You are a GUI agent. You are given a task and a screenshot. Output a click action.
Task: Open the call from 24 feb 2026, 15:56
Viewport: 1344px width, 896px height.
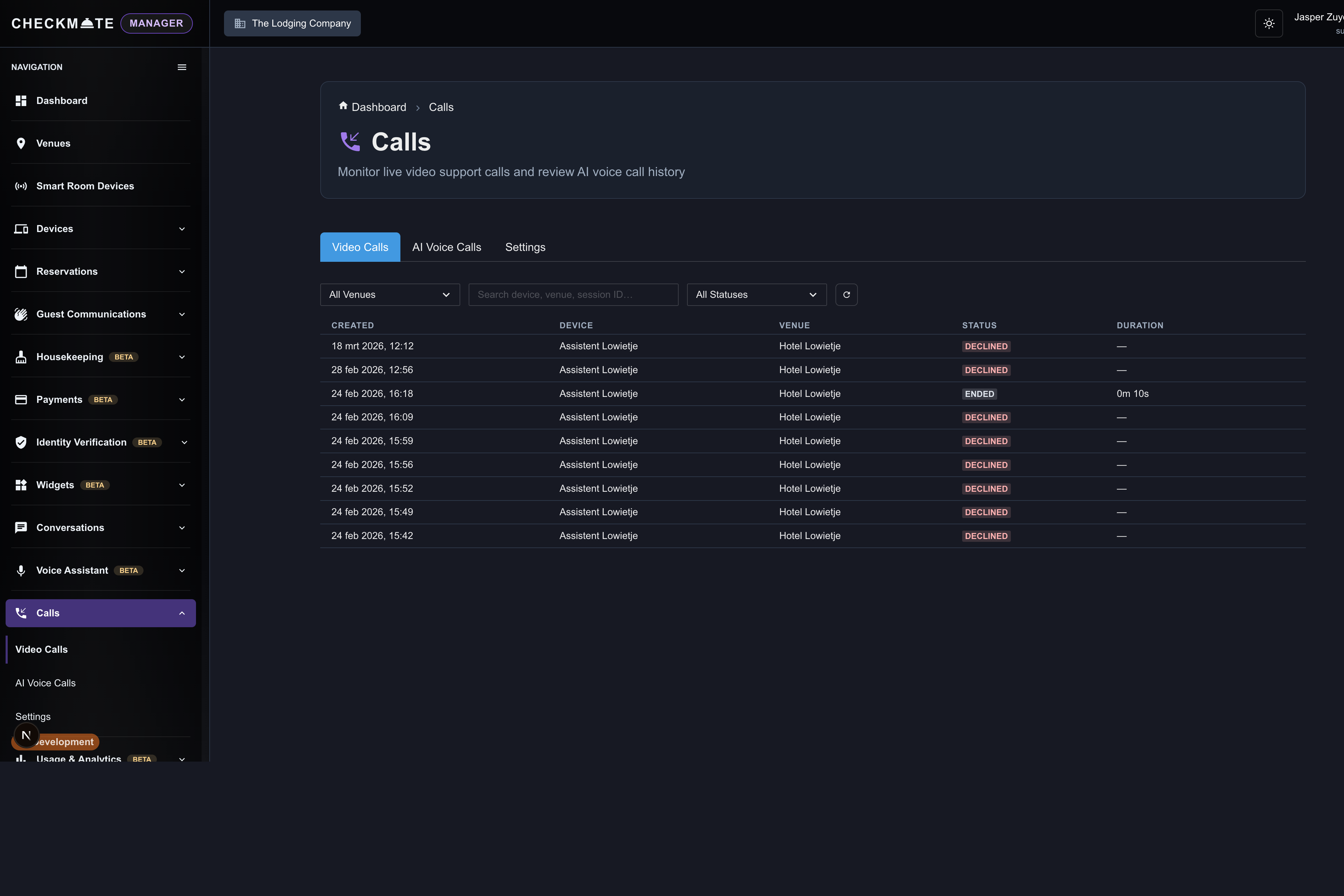(813, 465)
